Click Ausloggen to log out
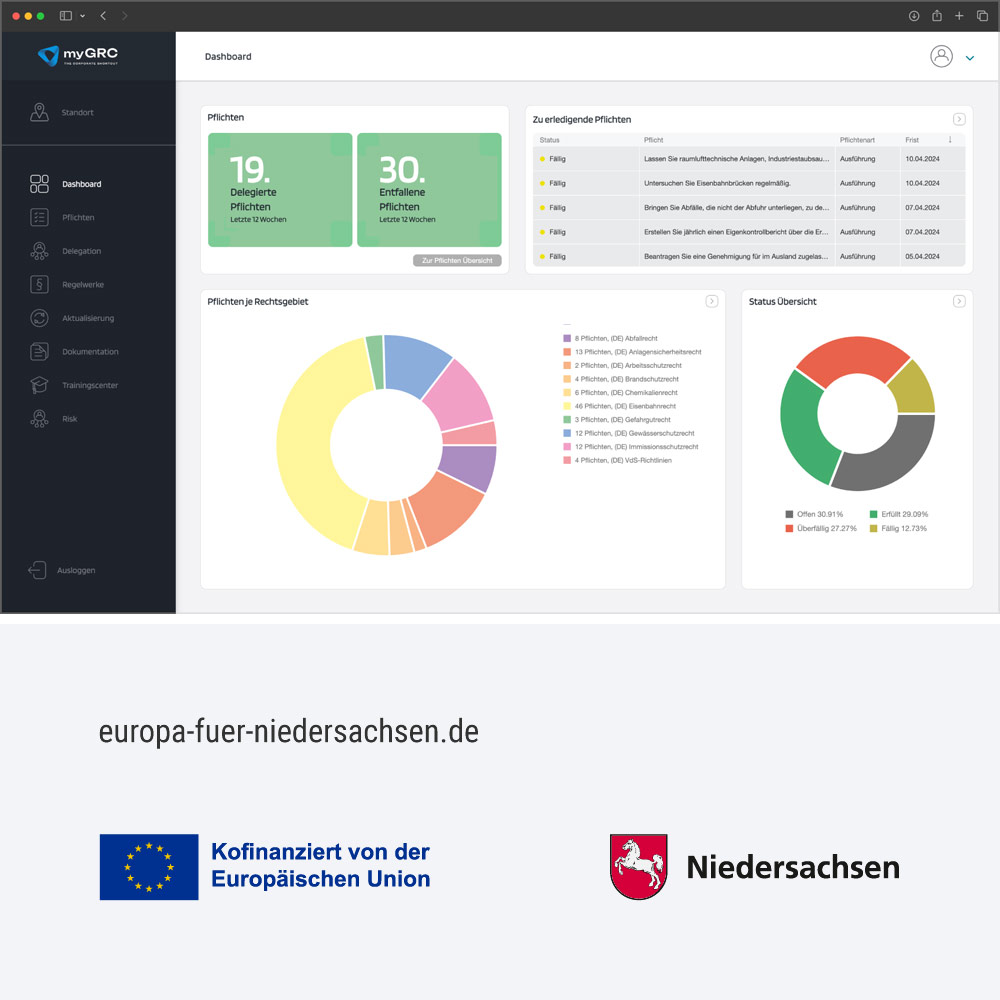 75,570
